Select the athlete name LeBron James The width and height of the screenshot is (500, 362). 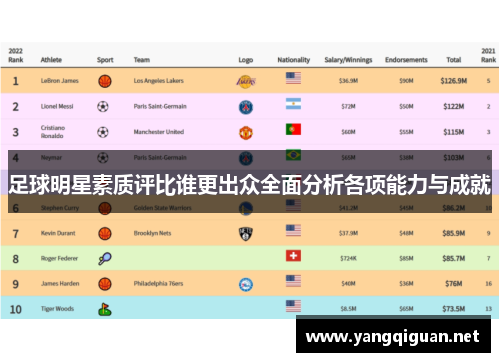coord(60,81)
